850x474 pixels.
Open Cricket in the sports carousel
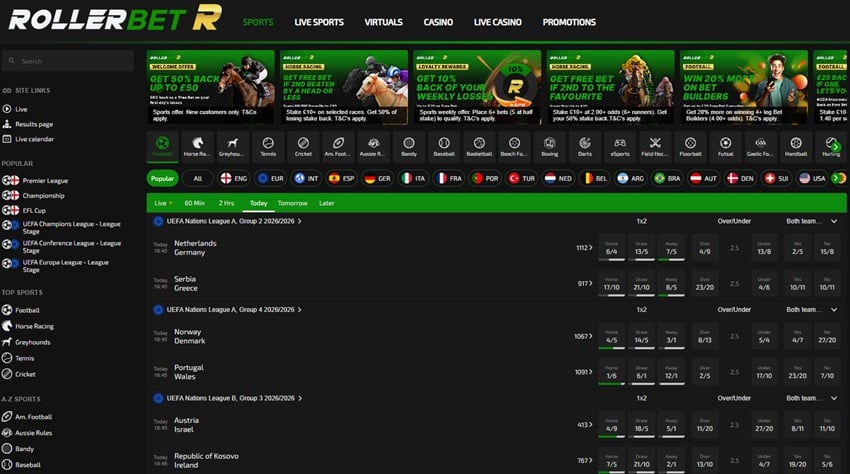click(x=303, y=146)
